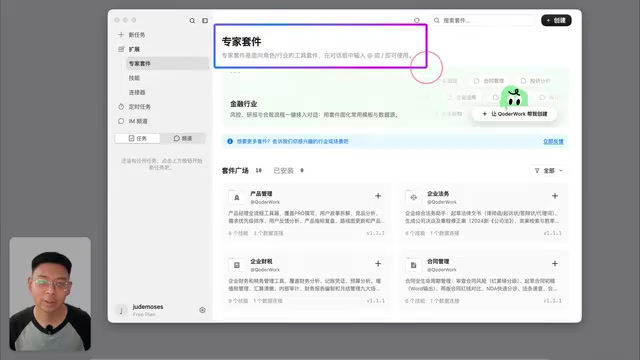Open the 企业财税 card title
The height and width of the screenshot is (360, 640).
coord(261,262)
